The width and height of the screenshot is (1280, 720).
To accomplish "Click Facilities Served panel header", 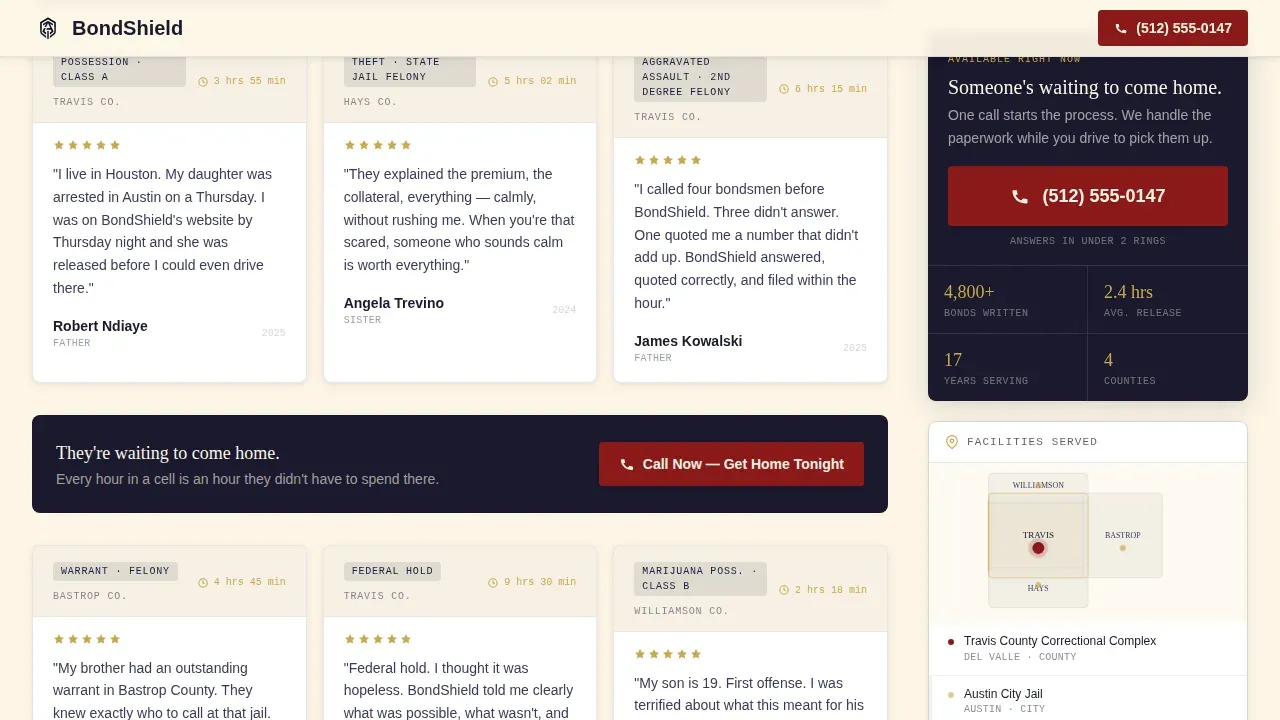I will click(x=1088, y=442).
